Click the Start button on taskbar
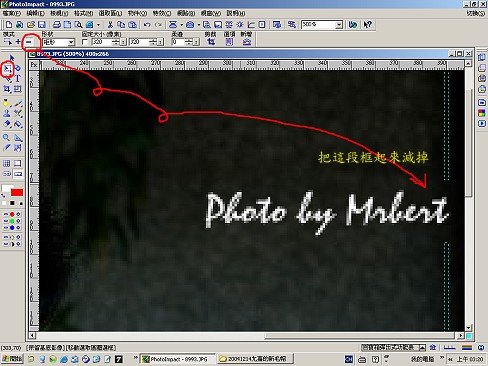 [x=12, y=359]
